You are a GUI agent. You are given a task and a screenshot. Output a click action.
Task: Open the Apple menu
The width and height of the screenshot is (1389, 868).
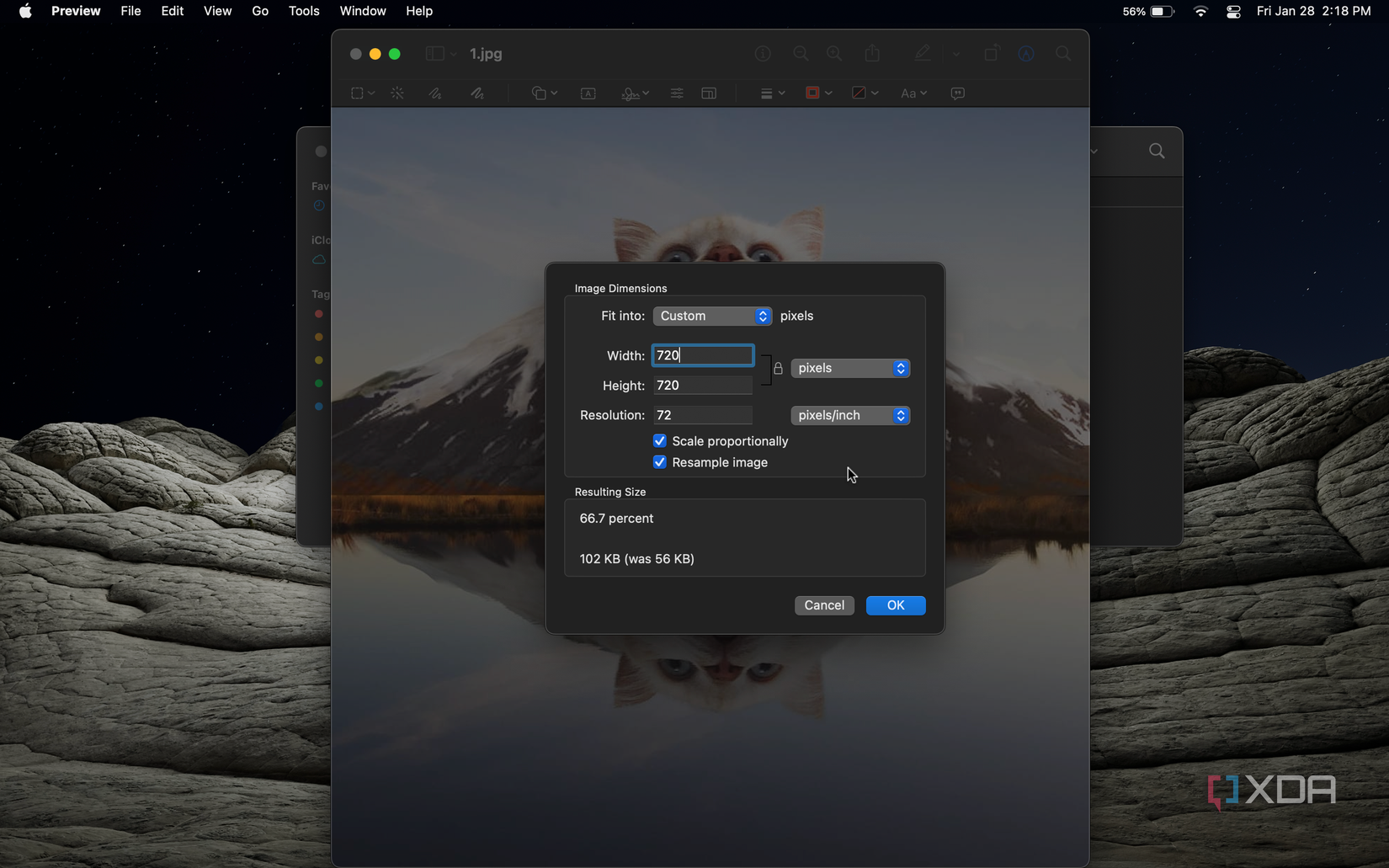coord(25,11)
